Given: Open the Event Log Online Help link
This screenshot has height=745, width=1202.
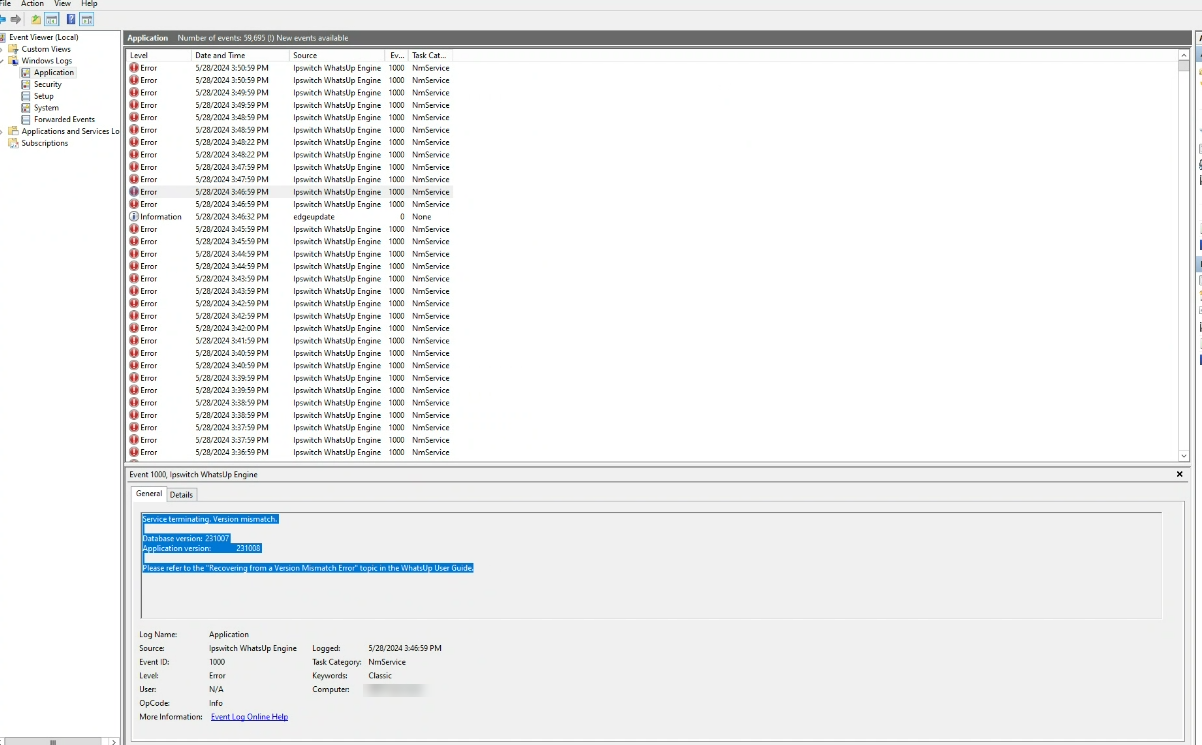Looking at the screenshot, I should (x=249, y=717).
